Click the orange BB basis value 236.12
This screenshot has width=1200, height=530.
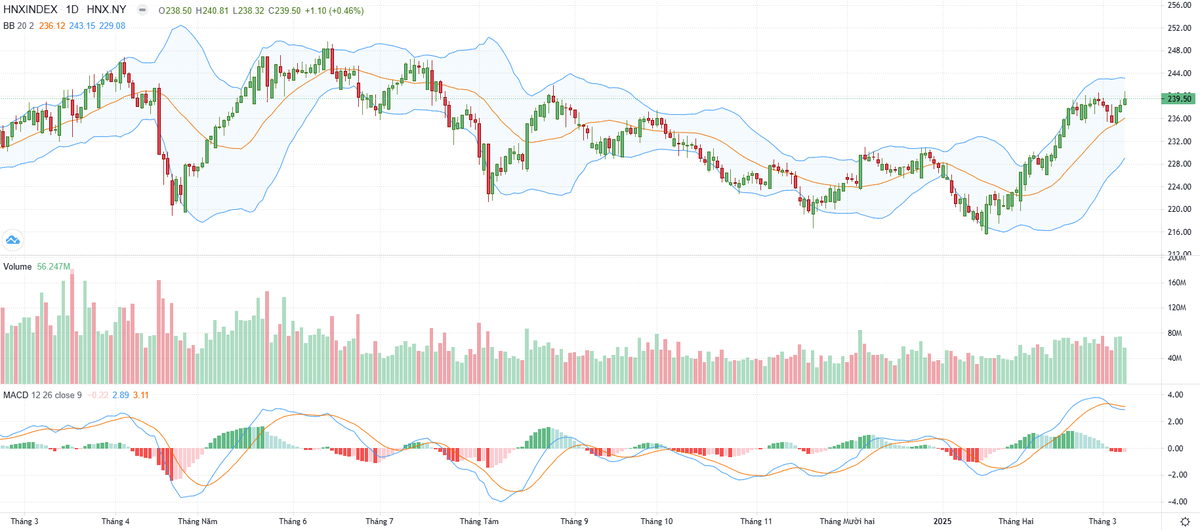pos(52,26)
